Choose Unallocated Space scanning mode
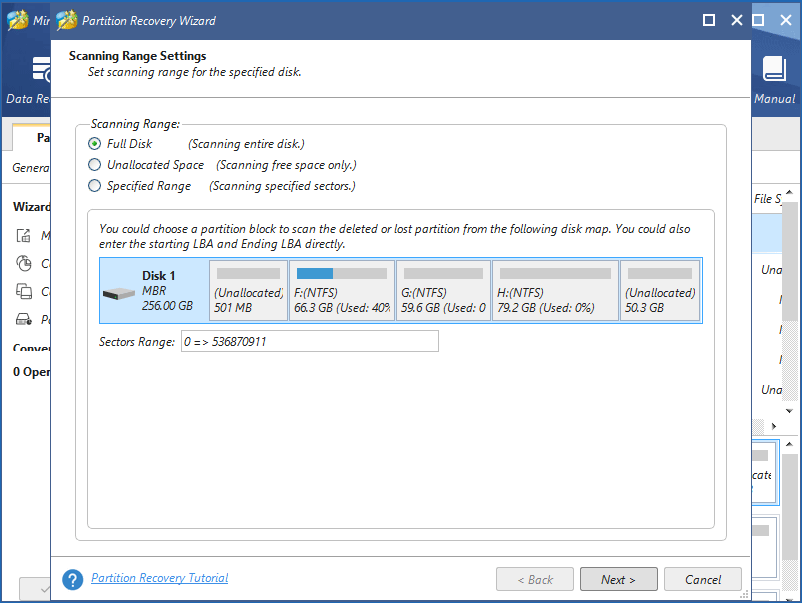The image size is (802, 603). point(94,164)
